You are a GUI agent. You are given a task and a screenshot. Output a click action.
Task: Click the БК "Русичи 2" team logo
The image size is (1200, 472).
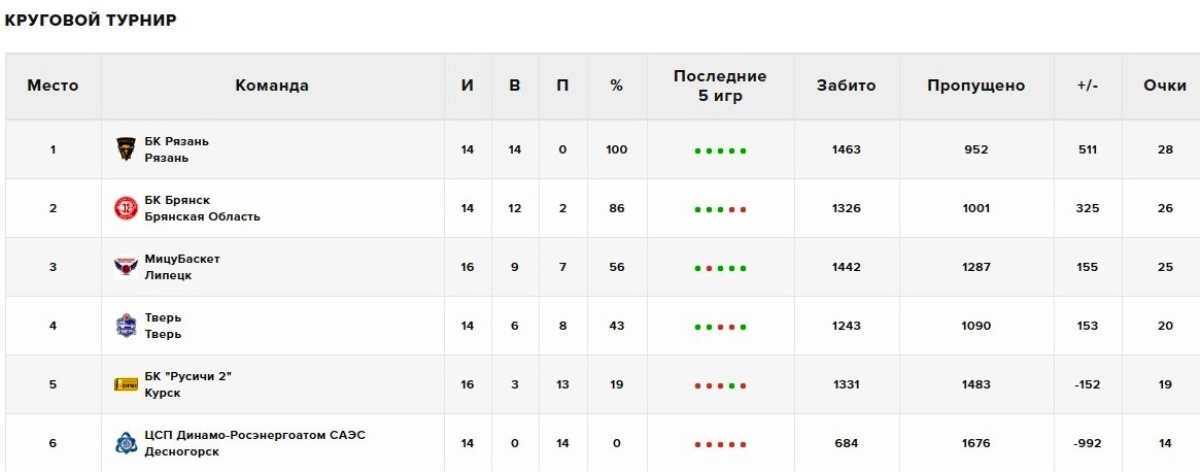point(126,384)
